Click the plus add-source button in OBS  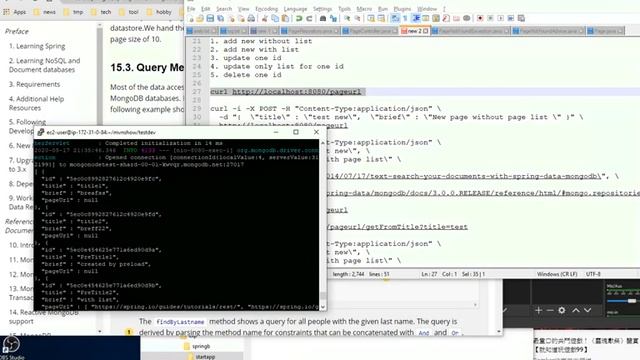tap(538, 311)
